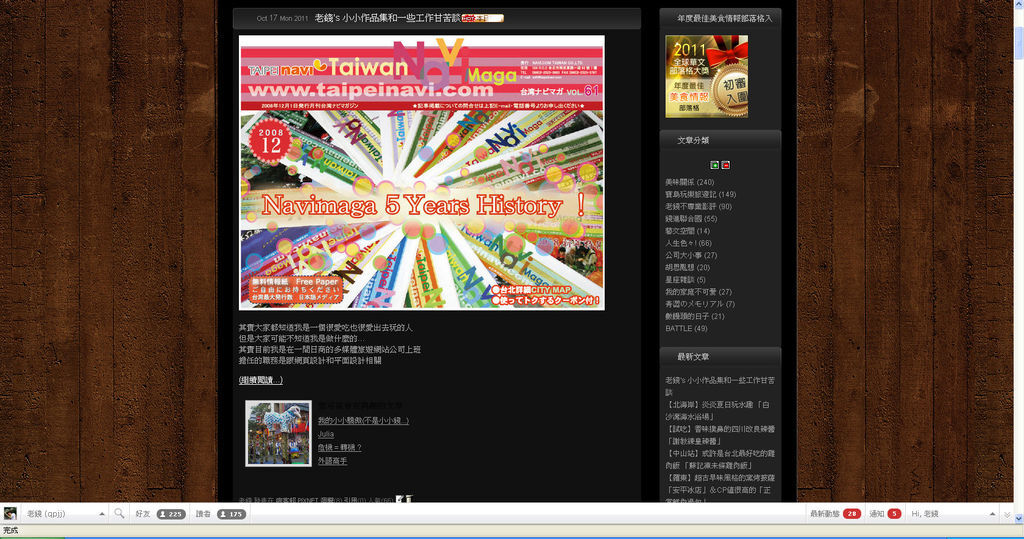This screenshot has height=539, width=1024.
Task: Open related post 外語高手
Action: tap(332, 461)
